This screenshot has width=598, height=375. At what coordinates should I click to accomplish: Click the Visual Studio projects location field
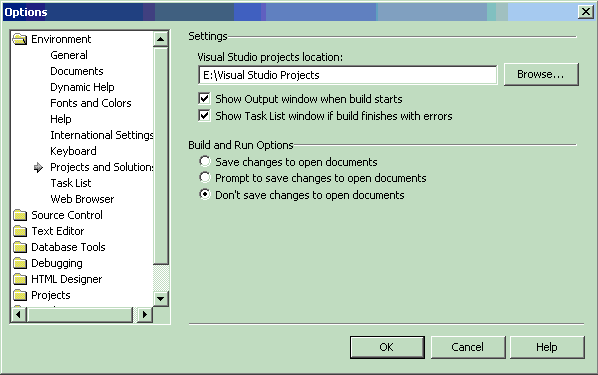coord(348,75)
